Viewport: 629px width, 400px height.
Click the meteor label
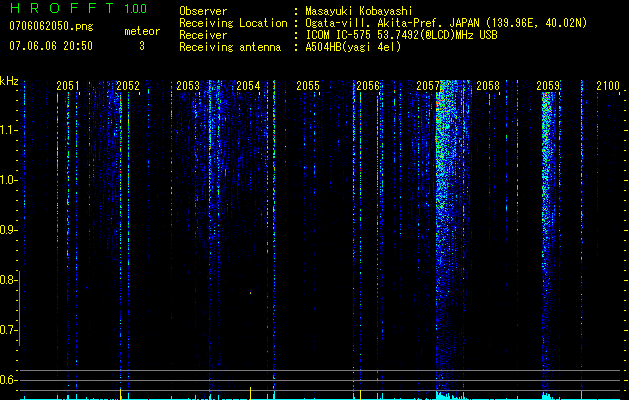pos(142,31)
